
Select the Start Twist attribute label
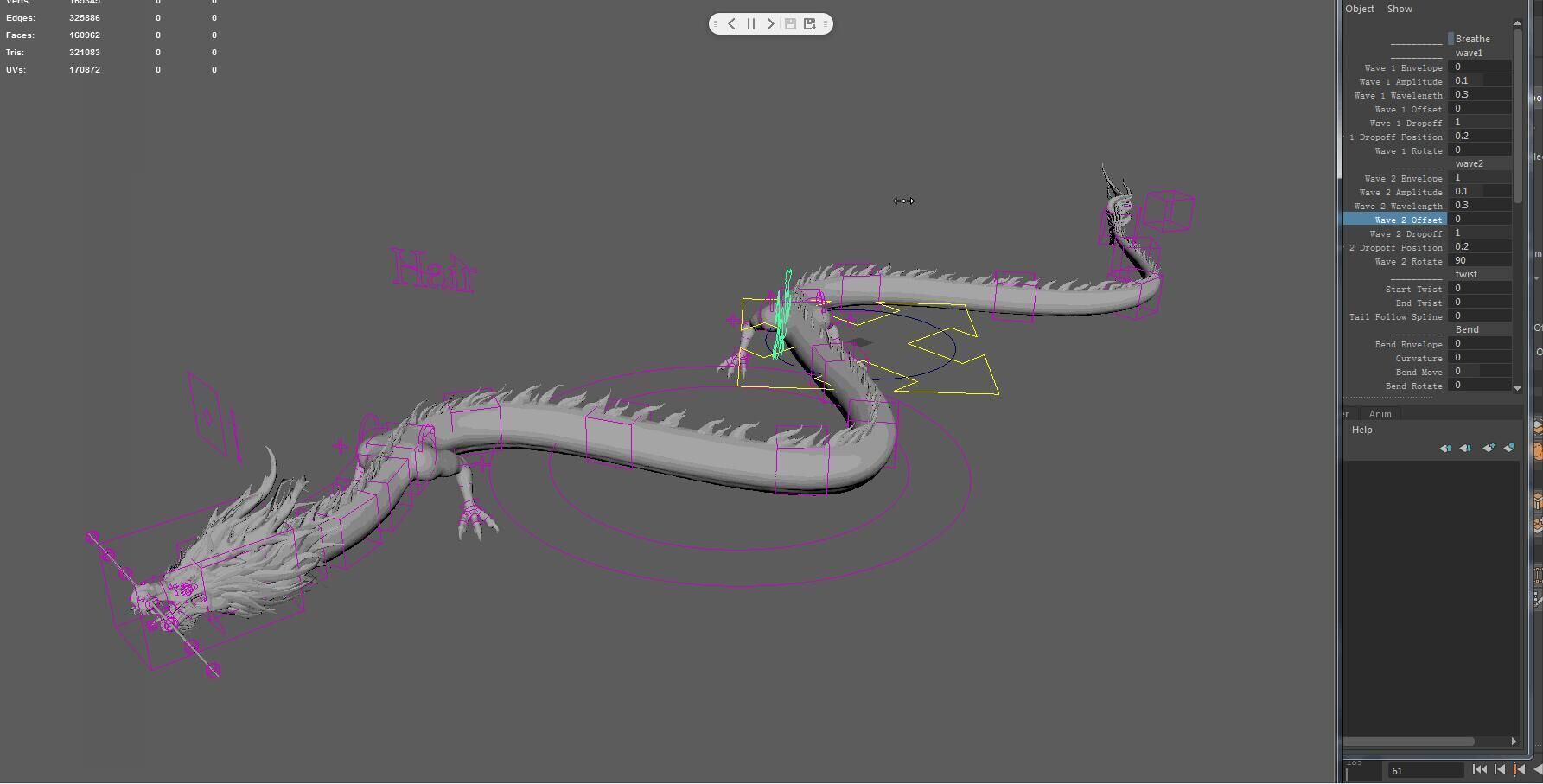(x=1413, y=289)
